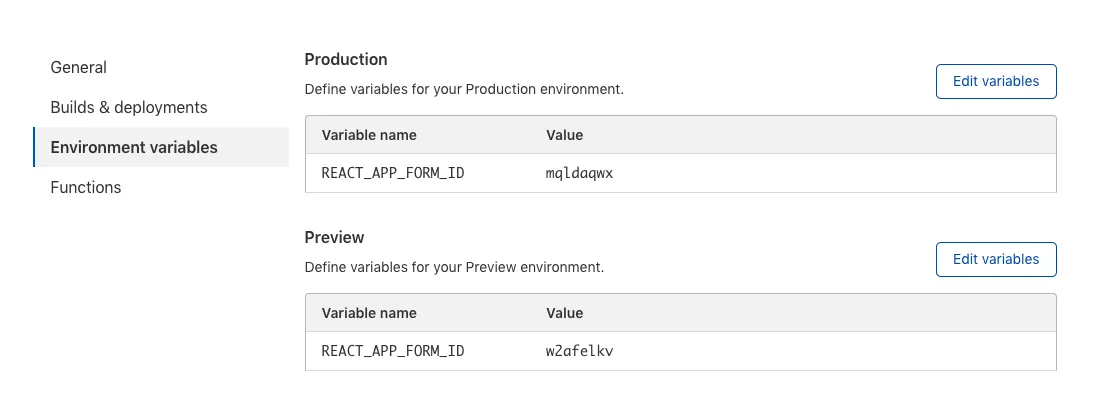This screenshot has height=420, width=1100.
Task: Click the Production section heading
Action: (345, 59)
